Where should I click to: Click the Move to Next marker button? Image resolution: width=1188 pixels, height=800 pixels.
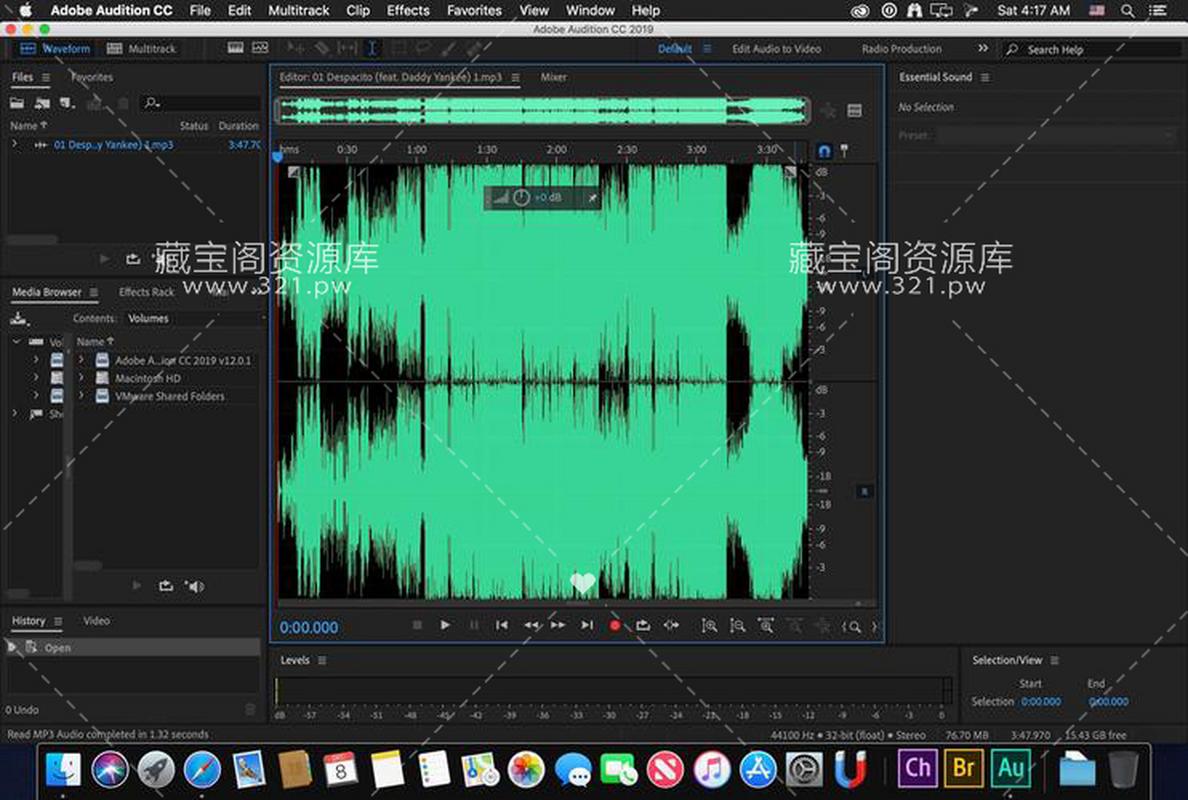[587, 625]
